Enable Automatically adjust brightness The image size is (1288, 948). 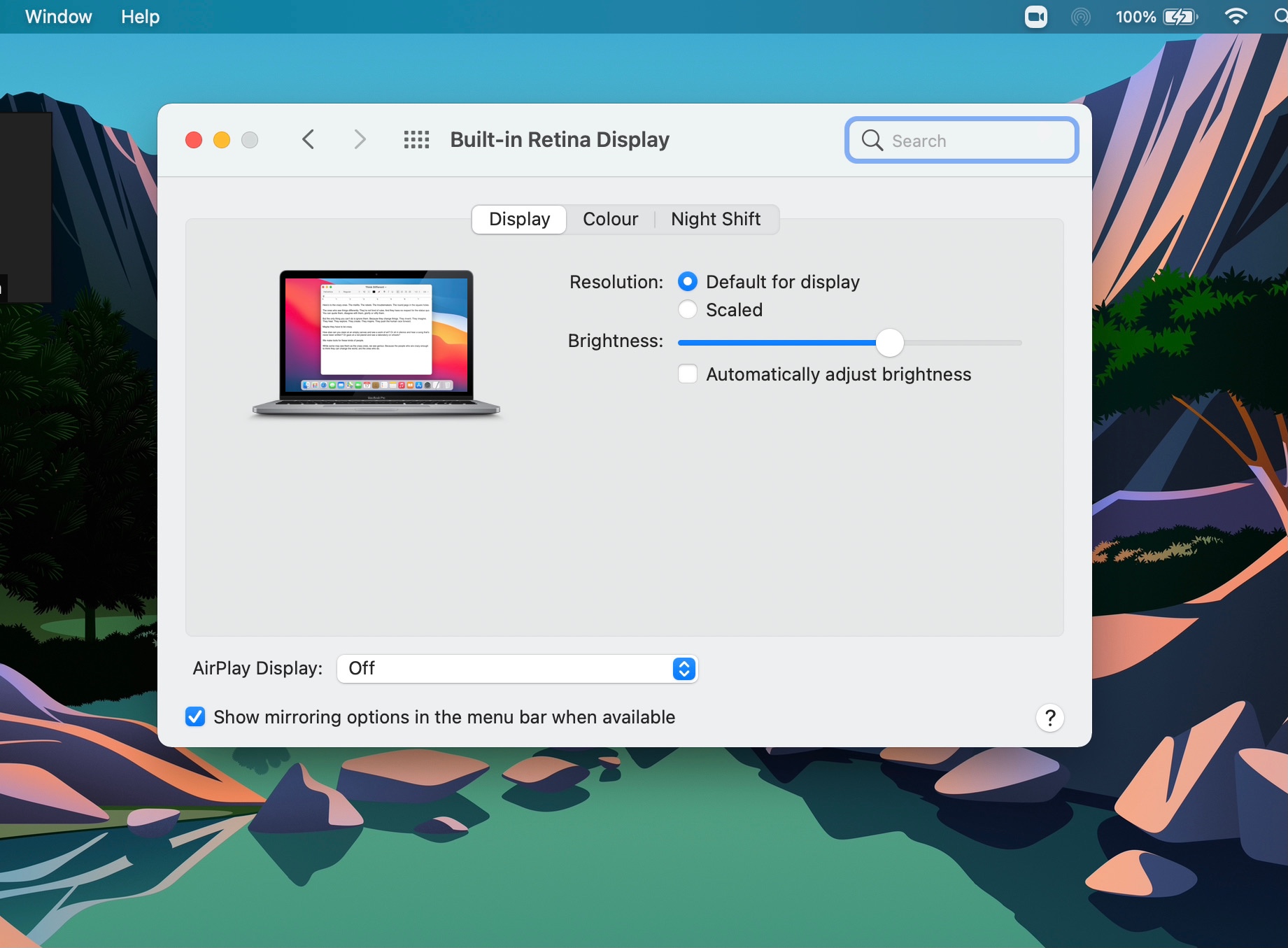pos(688,374)
